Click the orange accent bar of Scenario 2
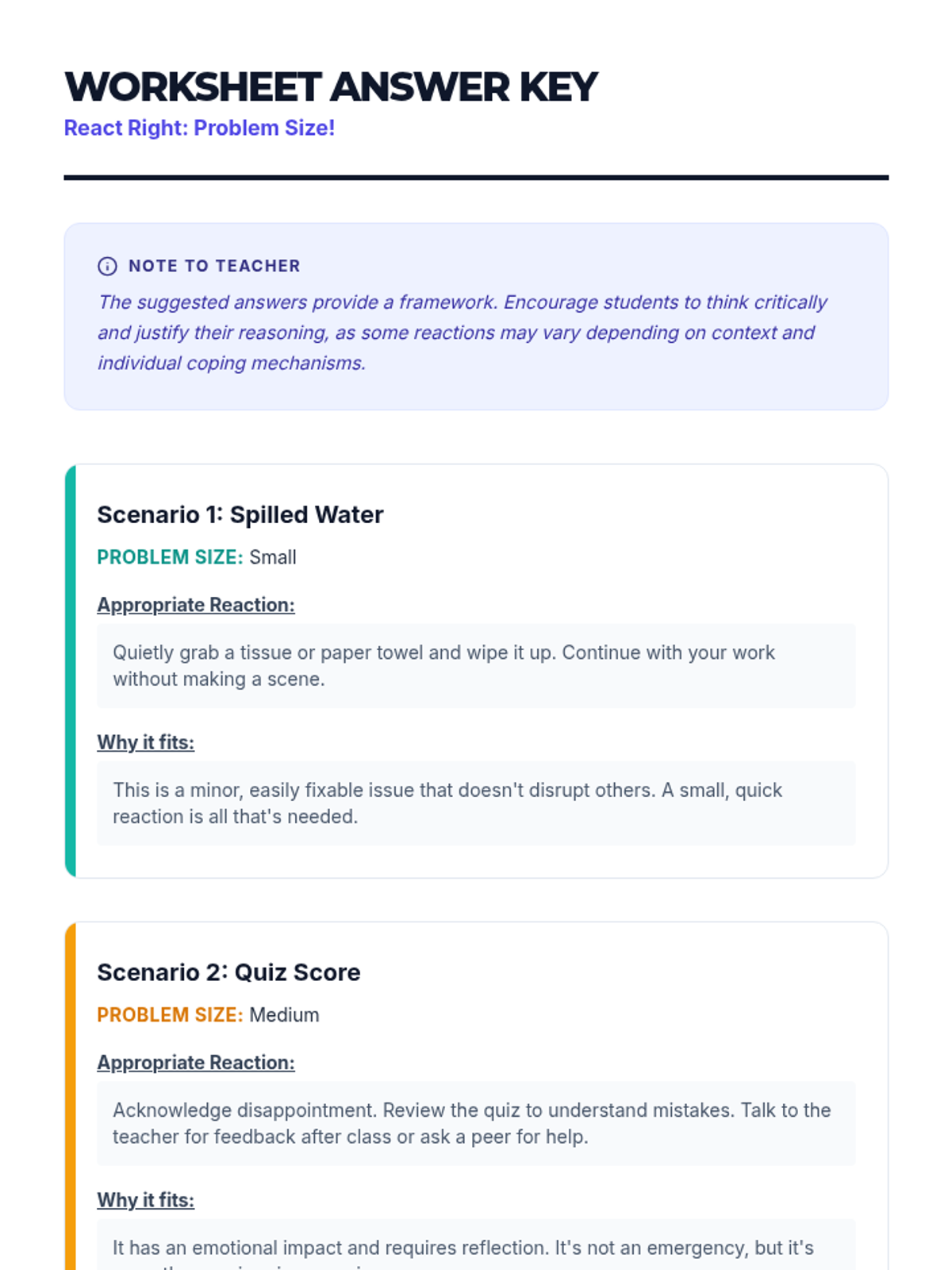This screenshot has width=952, height=1270. [71, 1096]
